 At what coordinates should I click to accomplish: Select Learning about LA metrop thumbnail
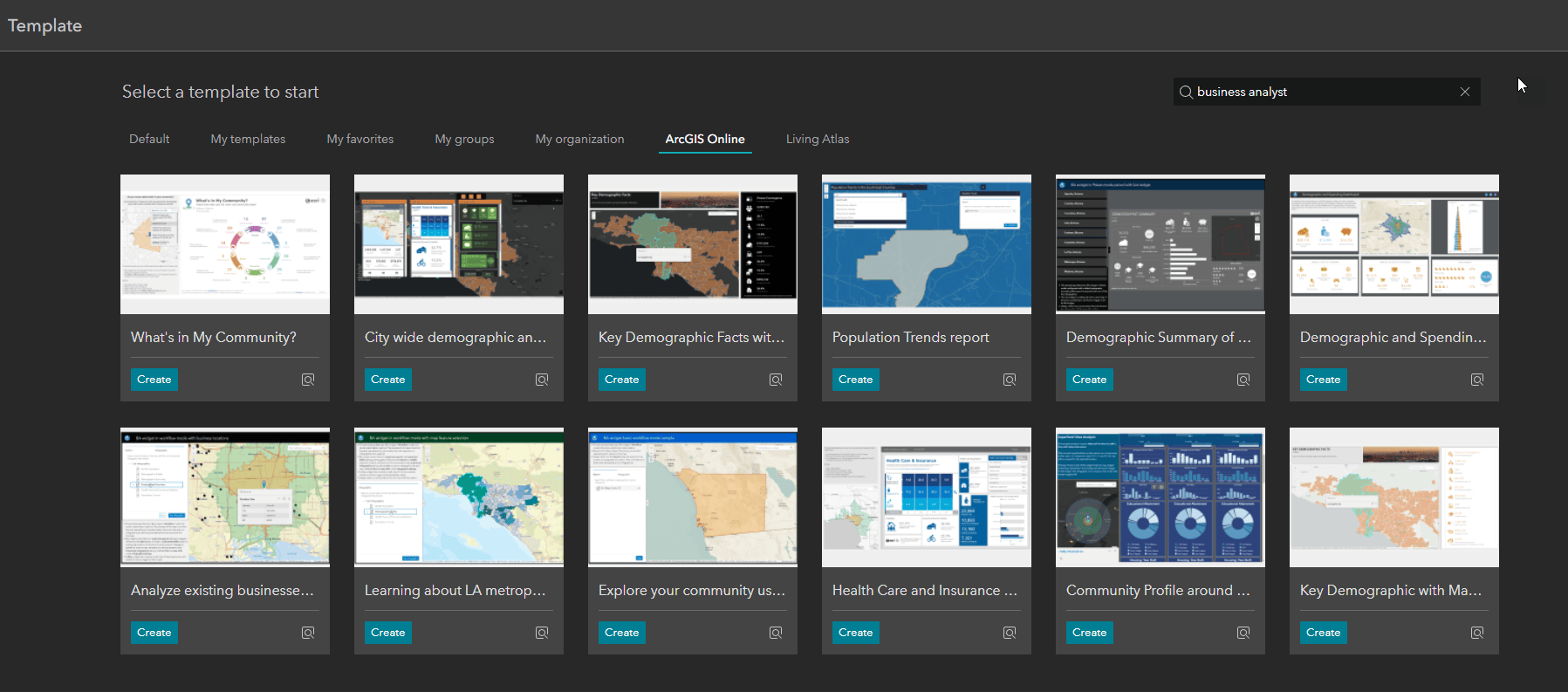pos(459,497)
